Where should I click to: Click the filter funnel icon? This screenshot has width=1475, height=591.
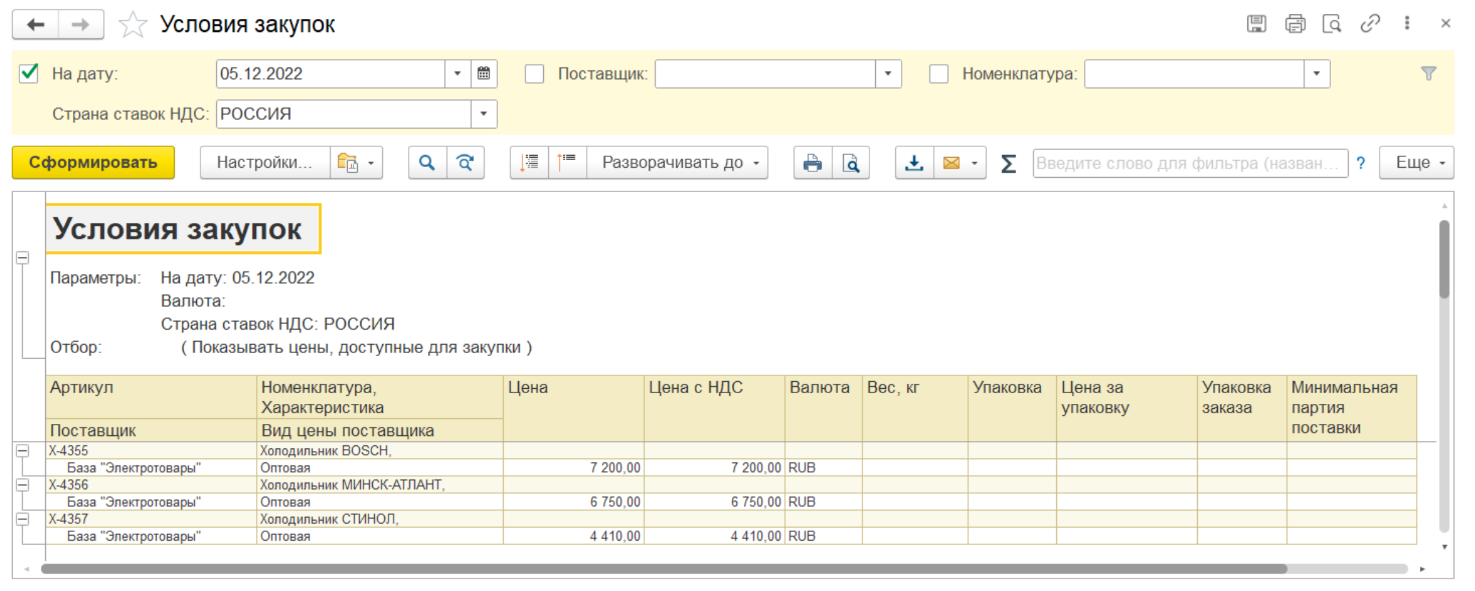point(1428,73)
